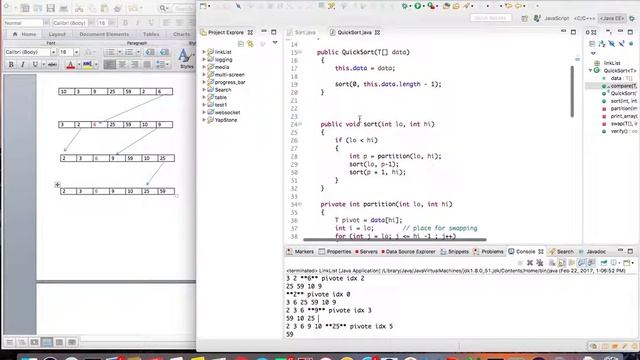
Task: Expand the websocket project node
Action: [204, 112]
